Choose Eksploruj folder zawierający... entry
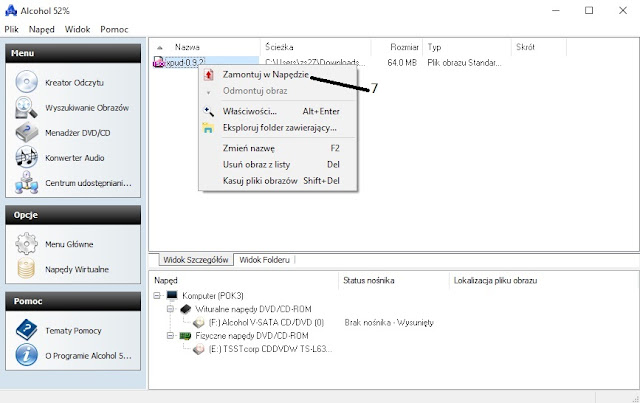The image size is (640, 403). [x=278, y=128]
